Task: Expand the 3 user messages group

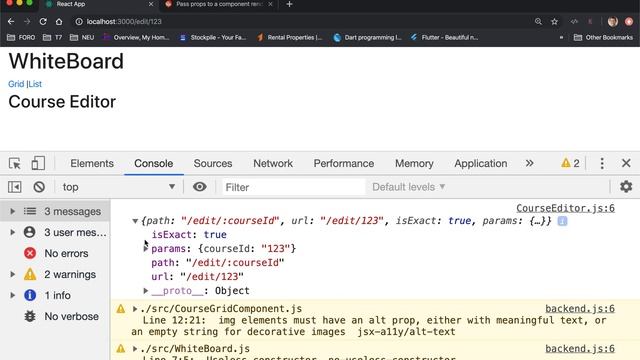Action: pyautogui.click(x=13, y=232)
